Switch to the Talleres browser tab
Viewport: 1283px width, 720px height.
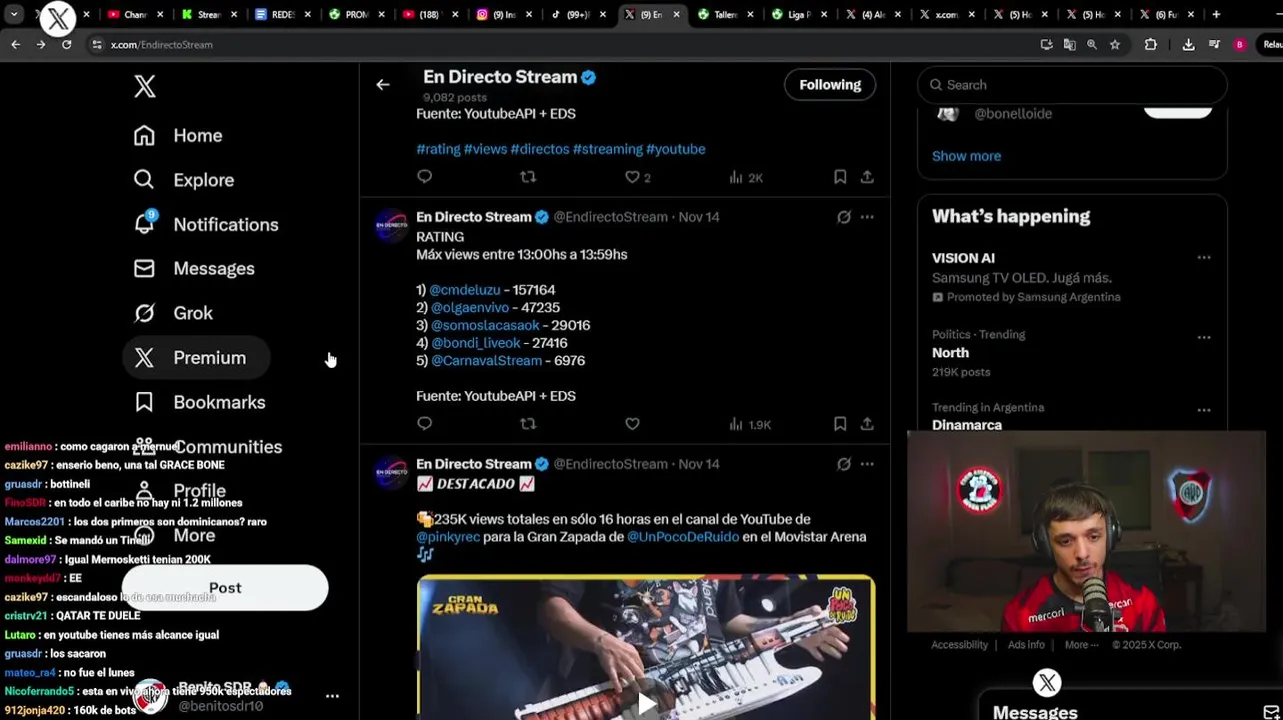point(725,14)
